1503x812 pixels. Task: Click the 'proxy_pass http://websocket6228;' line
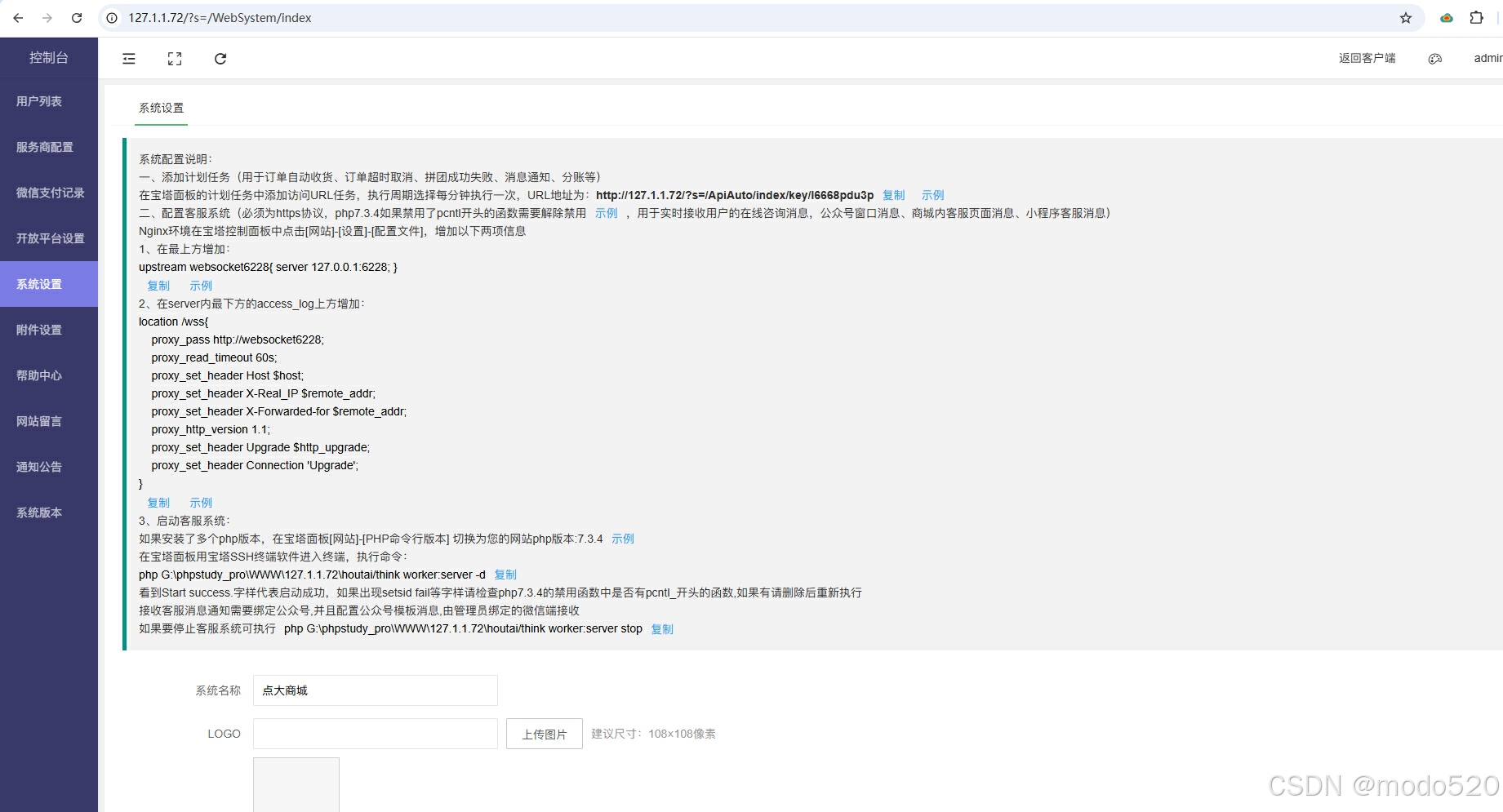238,339
